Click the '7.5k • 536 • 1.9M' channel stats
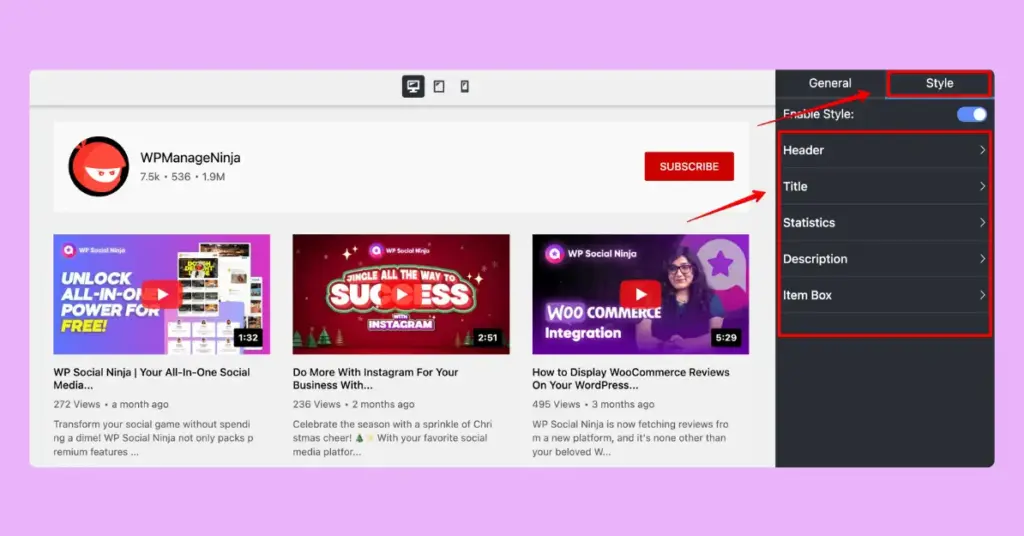 click(x=182, y=177)
